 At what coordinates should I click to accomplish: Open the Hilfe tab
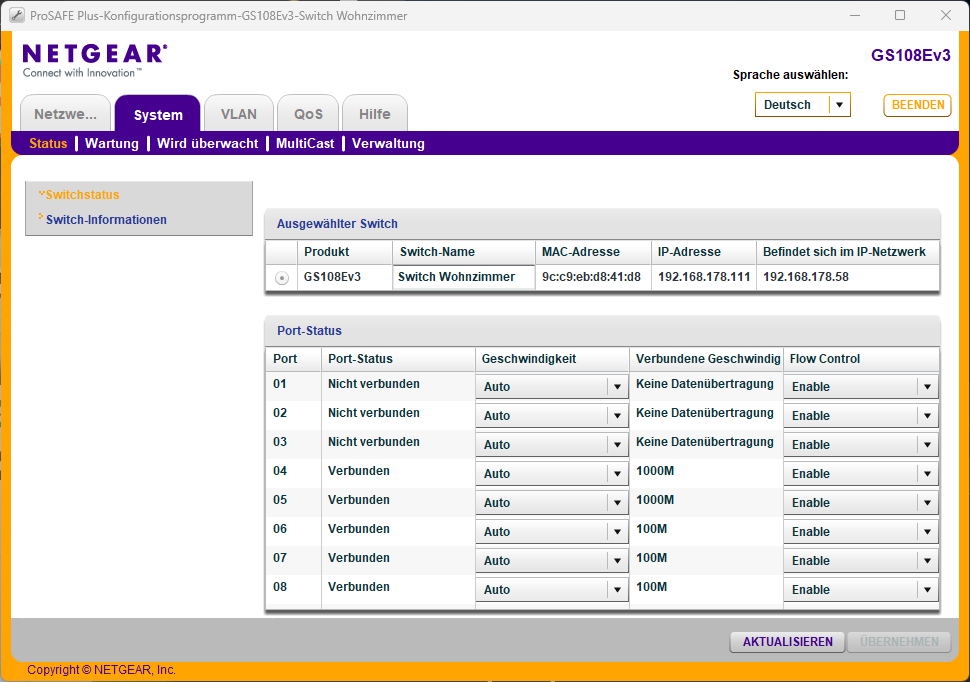click(374, 114)
